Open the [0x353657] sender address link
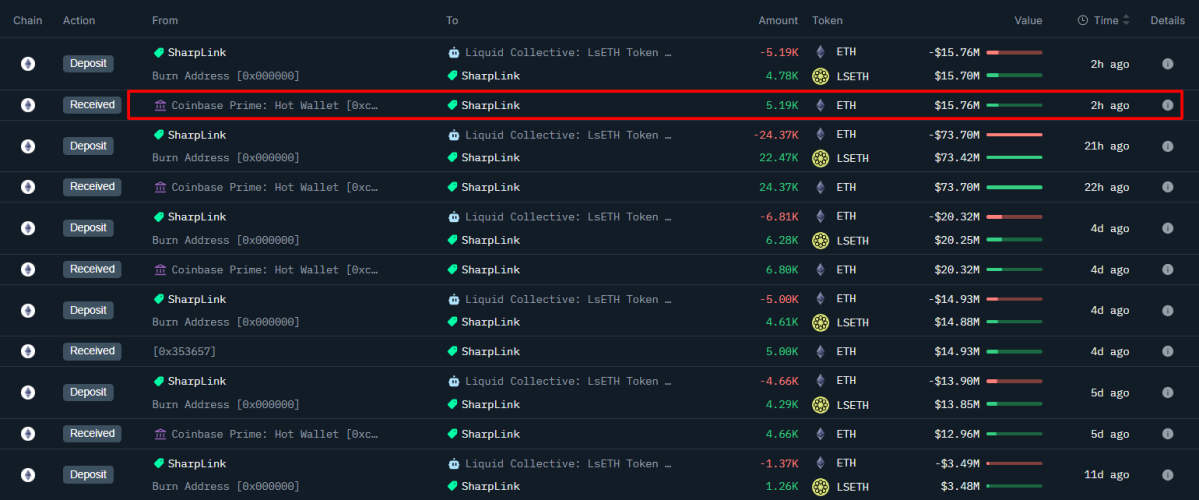This screenshot has width=1199, height=500. click(x=184, y=351)
